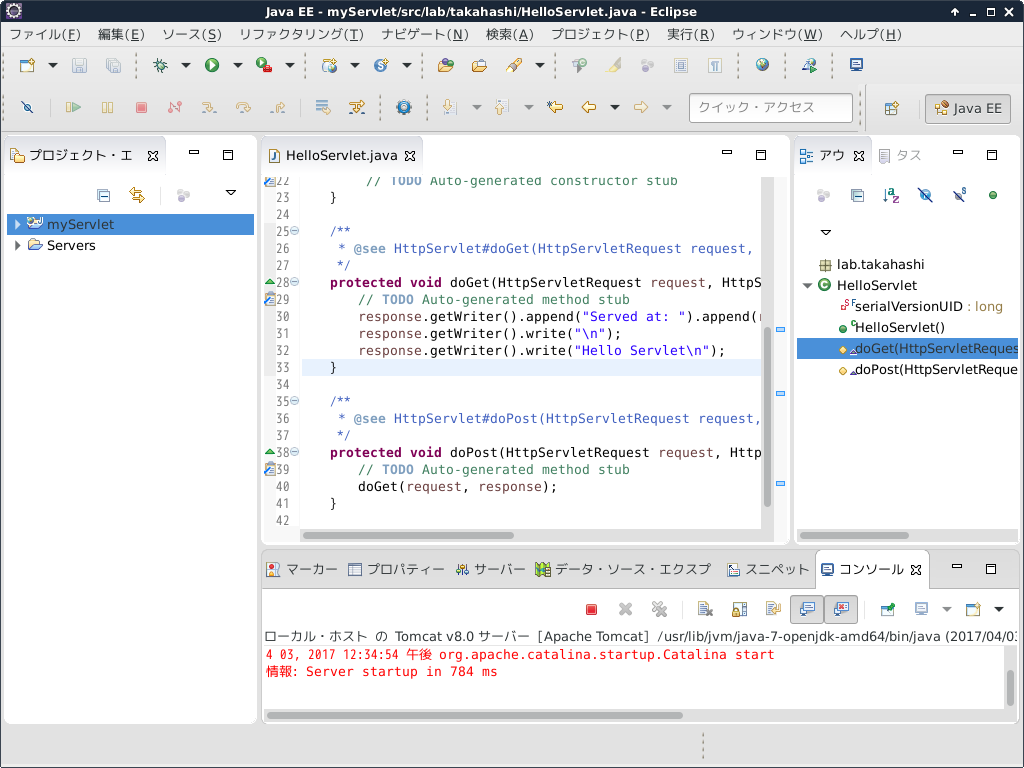Select lab.takahashi package in Outline

click(x=871, y=264)
